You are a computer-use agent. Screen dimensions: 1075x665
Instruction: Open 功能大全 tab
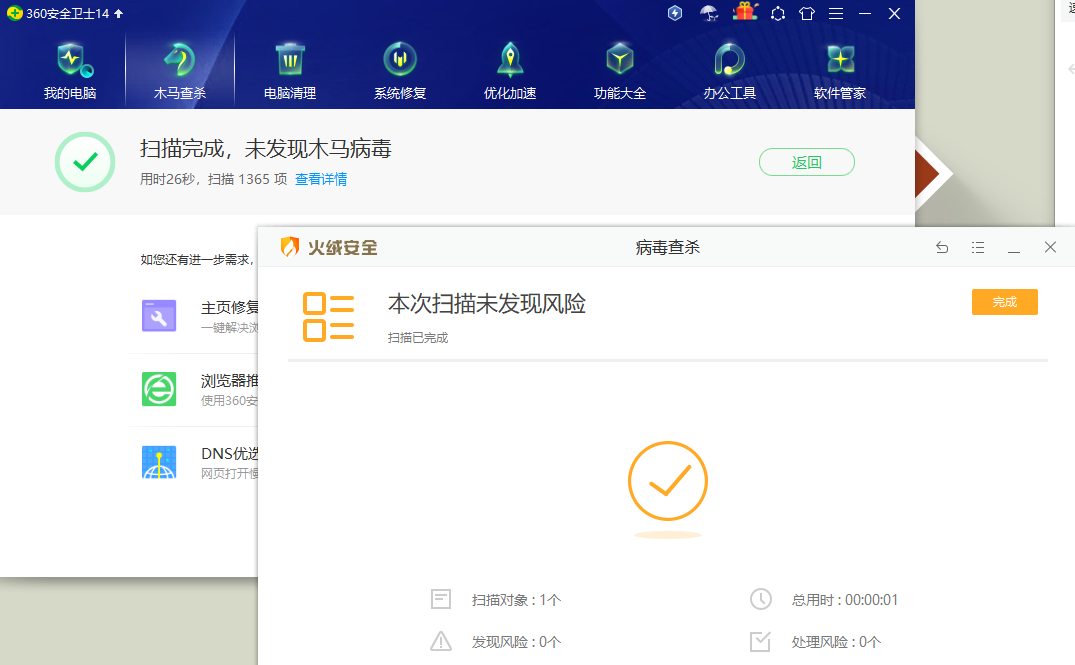620,71
